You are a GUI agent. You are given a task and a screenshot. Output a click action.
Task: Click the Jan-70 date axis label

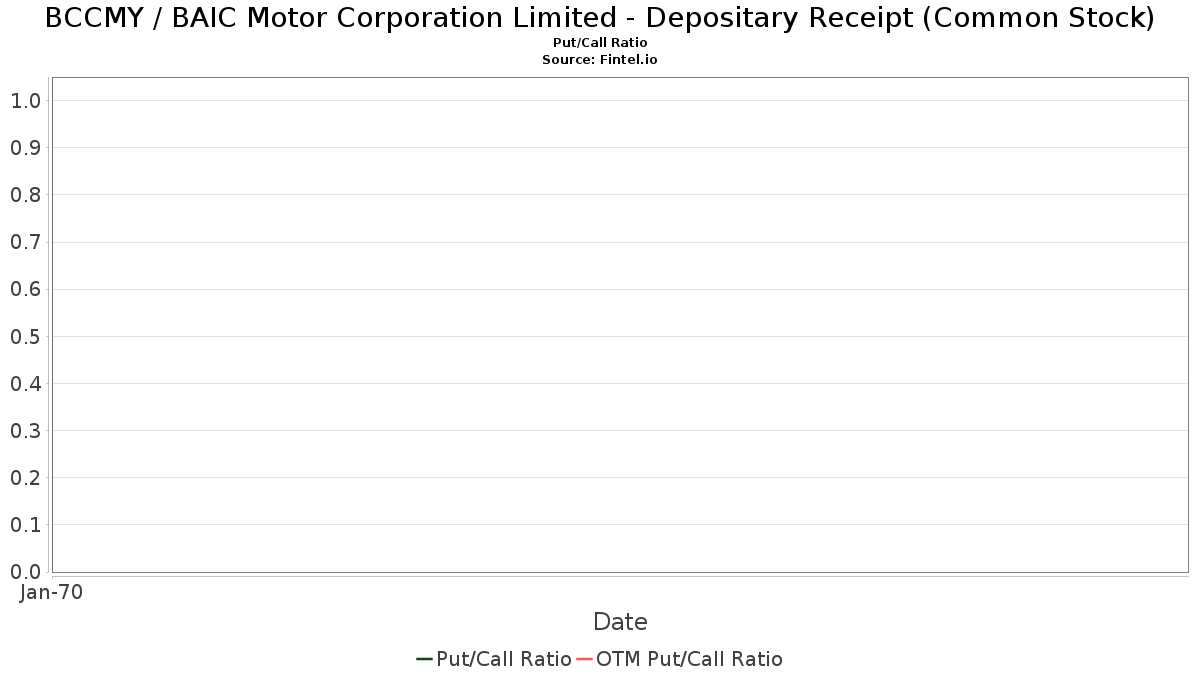click(51, 592)
